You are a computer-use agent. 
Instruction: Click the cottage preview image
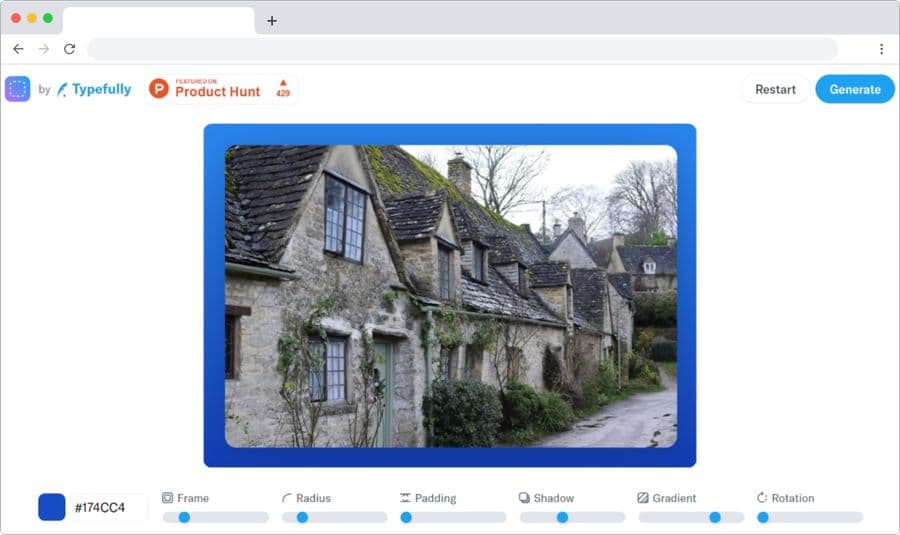click(x=451, y=296)
